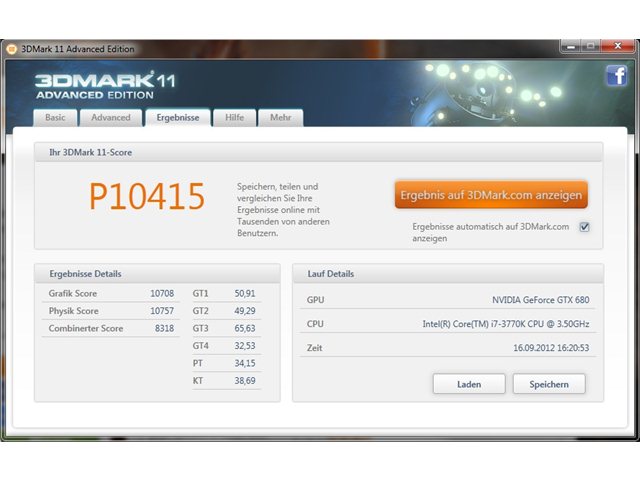
Task: Click the Combinerter Score label
Action: click(x=86, y=329)
